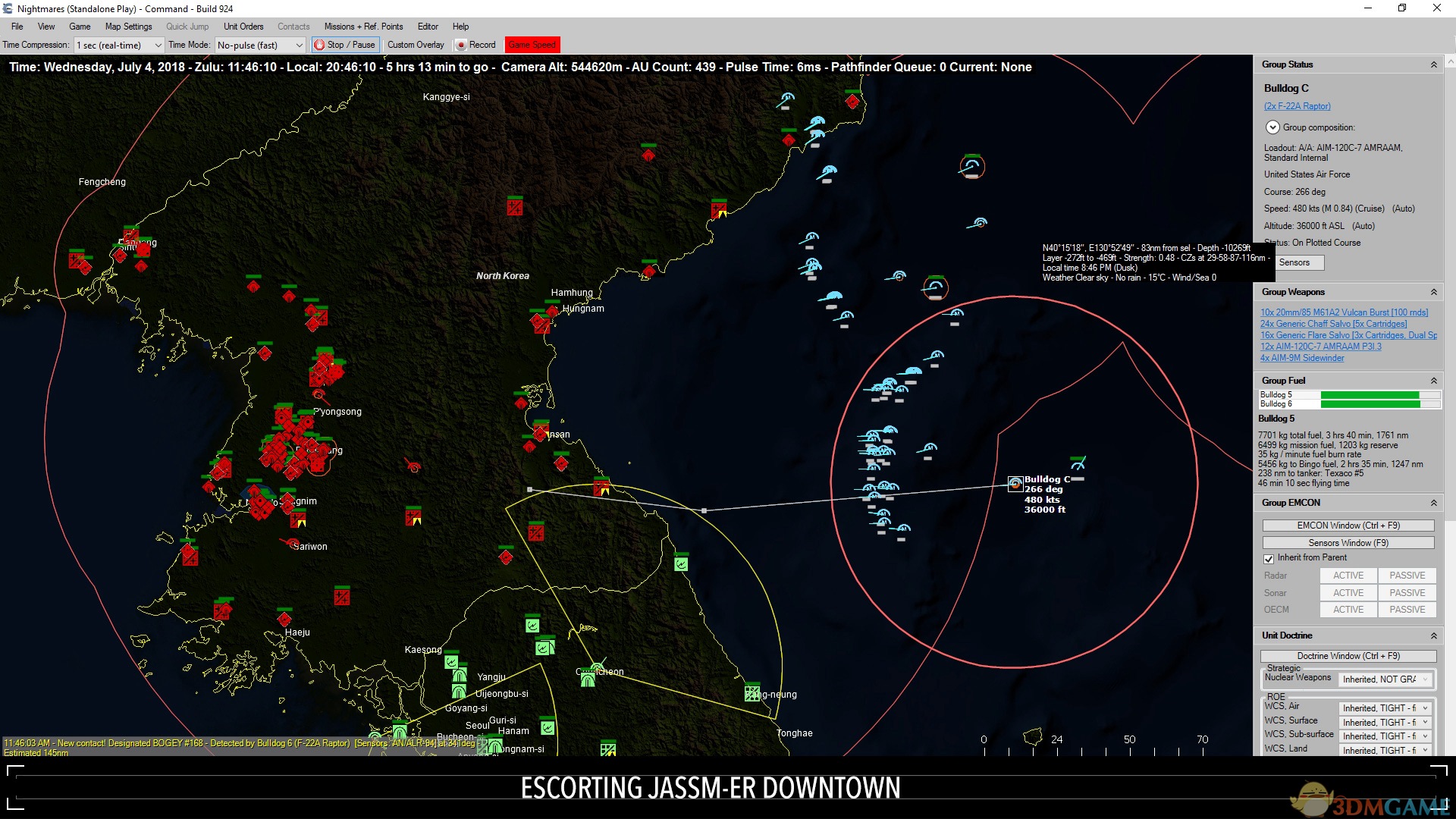Open the Help menu
Viewport: 1456px width, 819px height.
coord(460,27)
